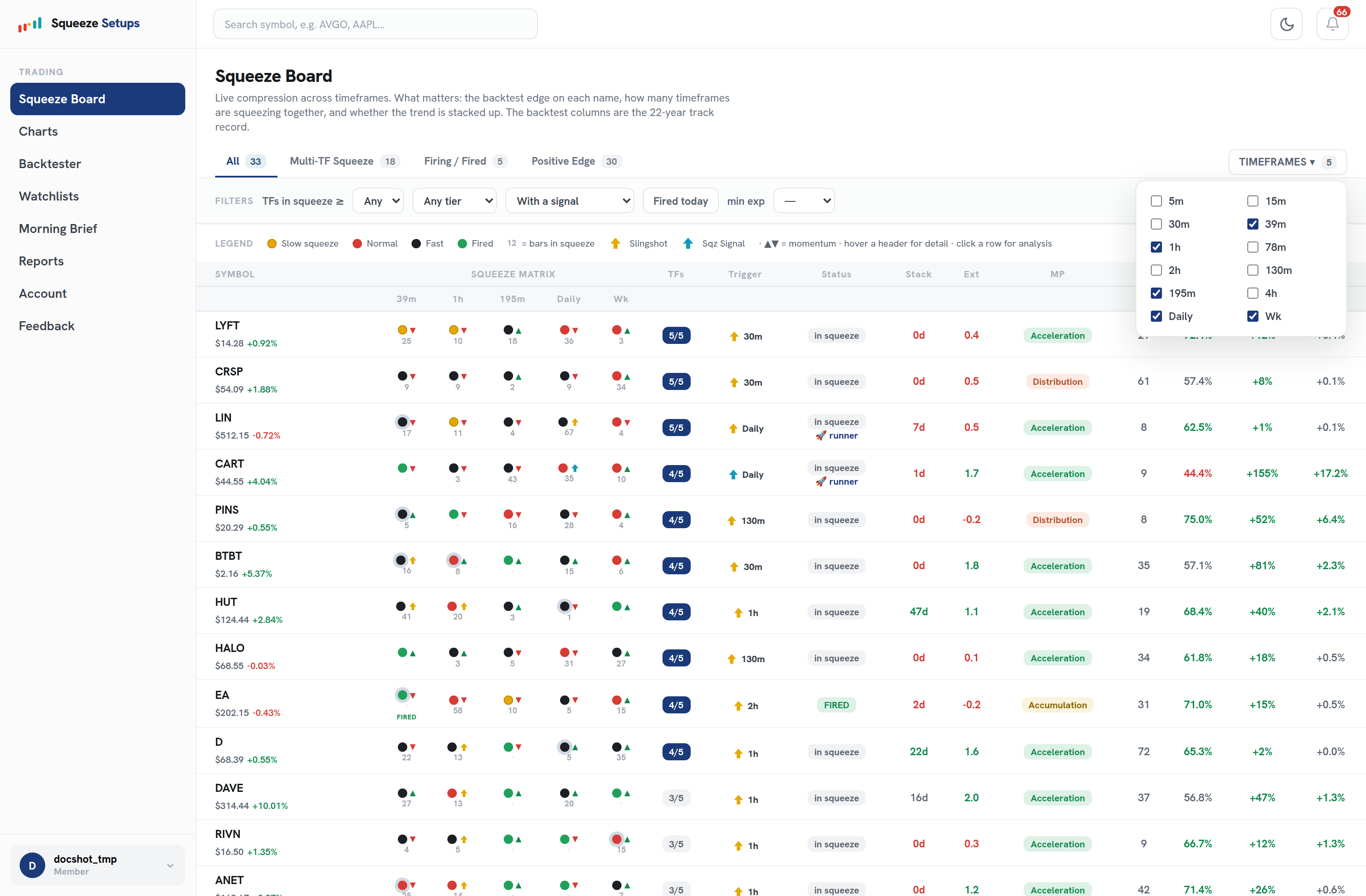Viewport: 1366px width, 896px height.
Task: Click the Squeeze Setups bar-chart logo
Action: click(x=30, y=23)
